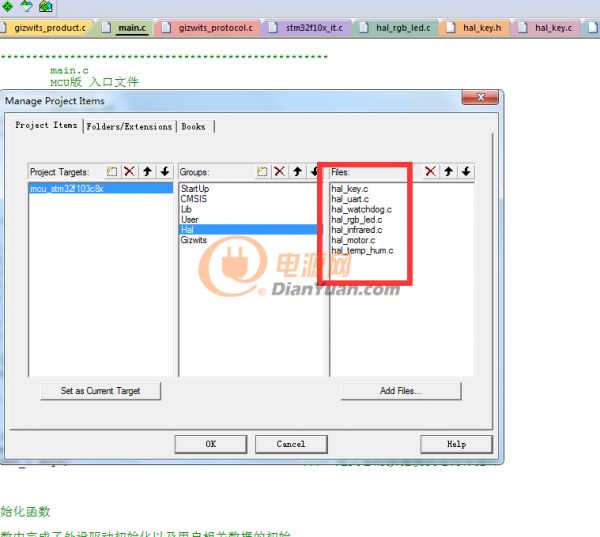Open the hal_rgb_led.c editor tab
This screenshot has width=600, height=537.
(397, 28)
